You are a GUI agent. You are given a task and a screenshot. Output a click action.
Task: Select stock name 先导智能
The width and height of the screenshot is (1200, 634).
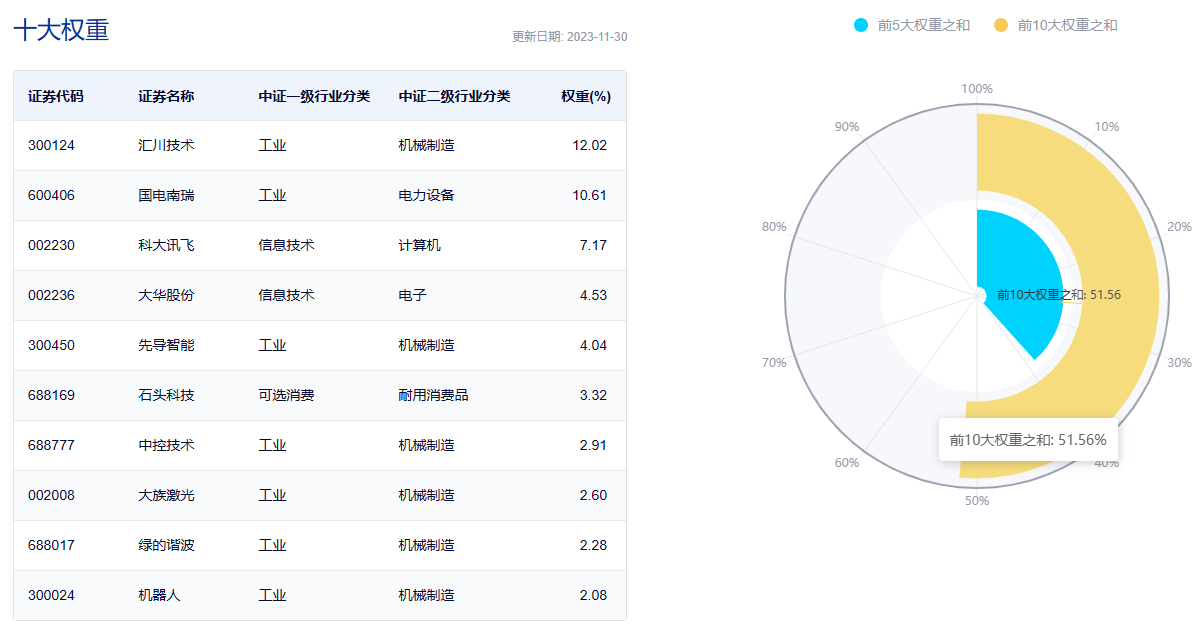tap(166, 345)
